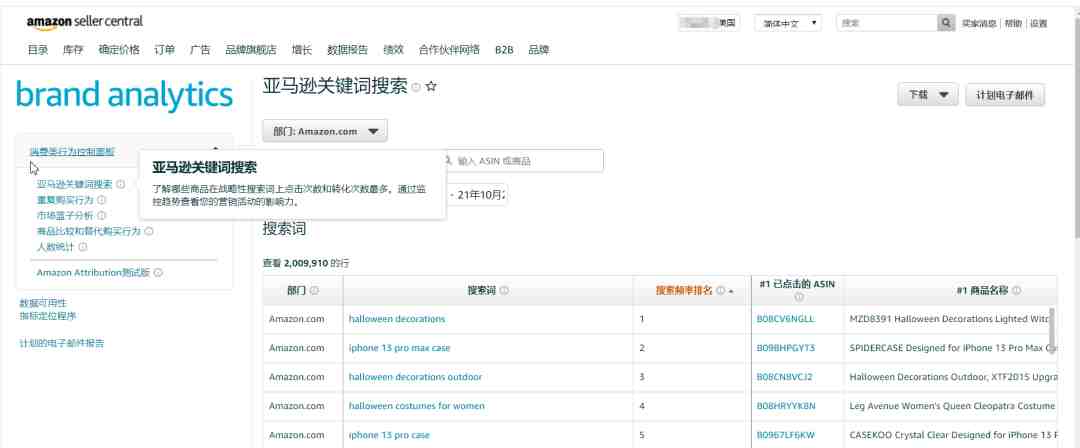The width and height of the screenshot is (1080, 448).
Task: Click the Amazon Seller Central logo
Action: click(85, 22)
